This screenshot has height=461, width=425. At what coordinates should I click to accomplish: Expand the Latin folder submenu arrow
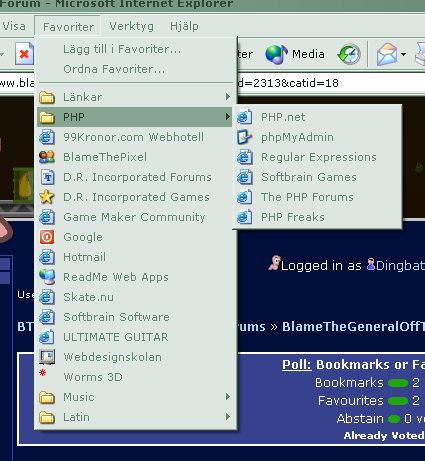[x=228, y=416]
